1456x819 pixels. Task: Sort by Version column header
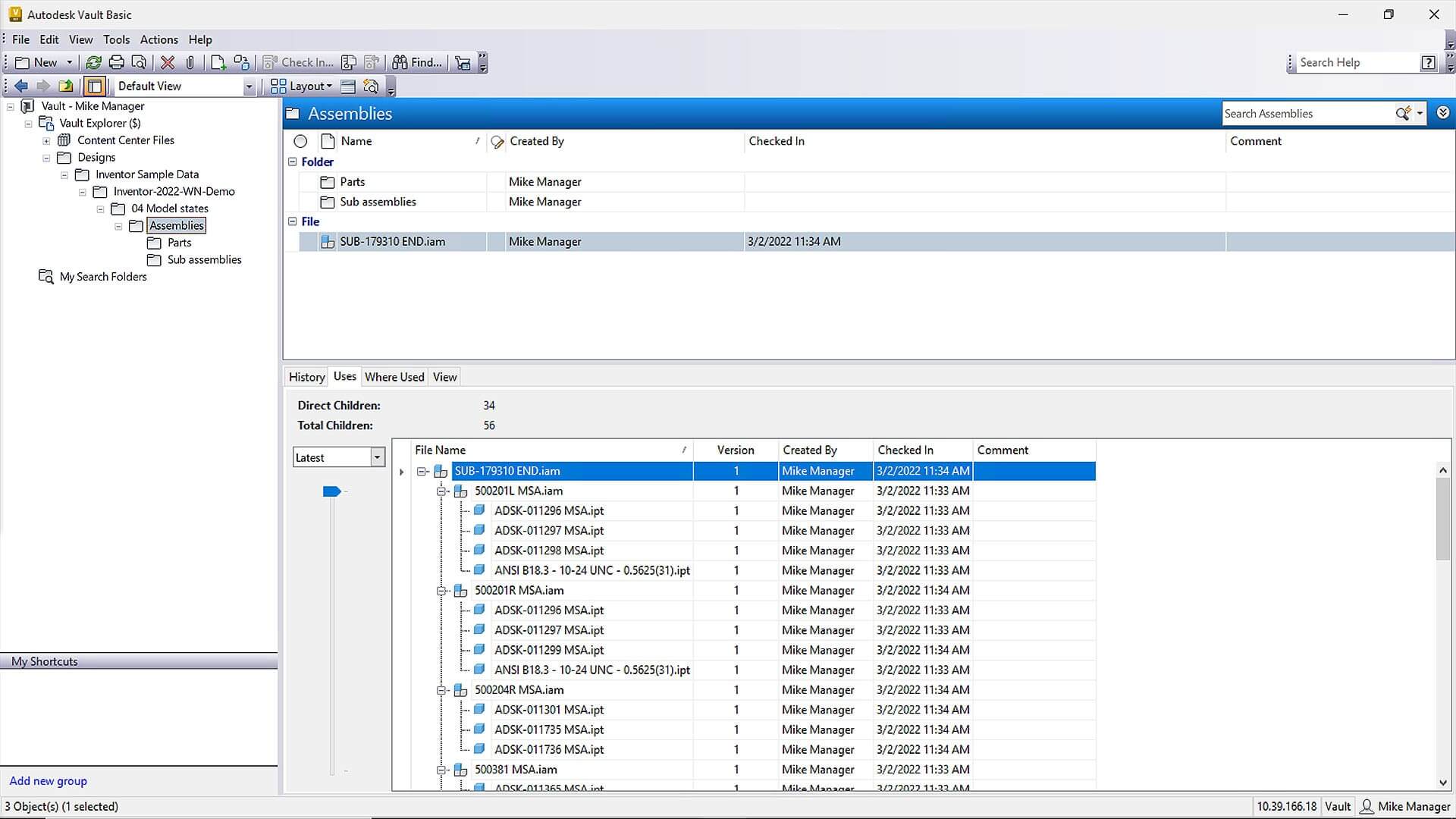coord(736,450)
